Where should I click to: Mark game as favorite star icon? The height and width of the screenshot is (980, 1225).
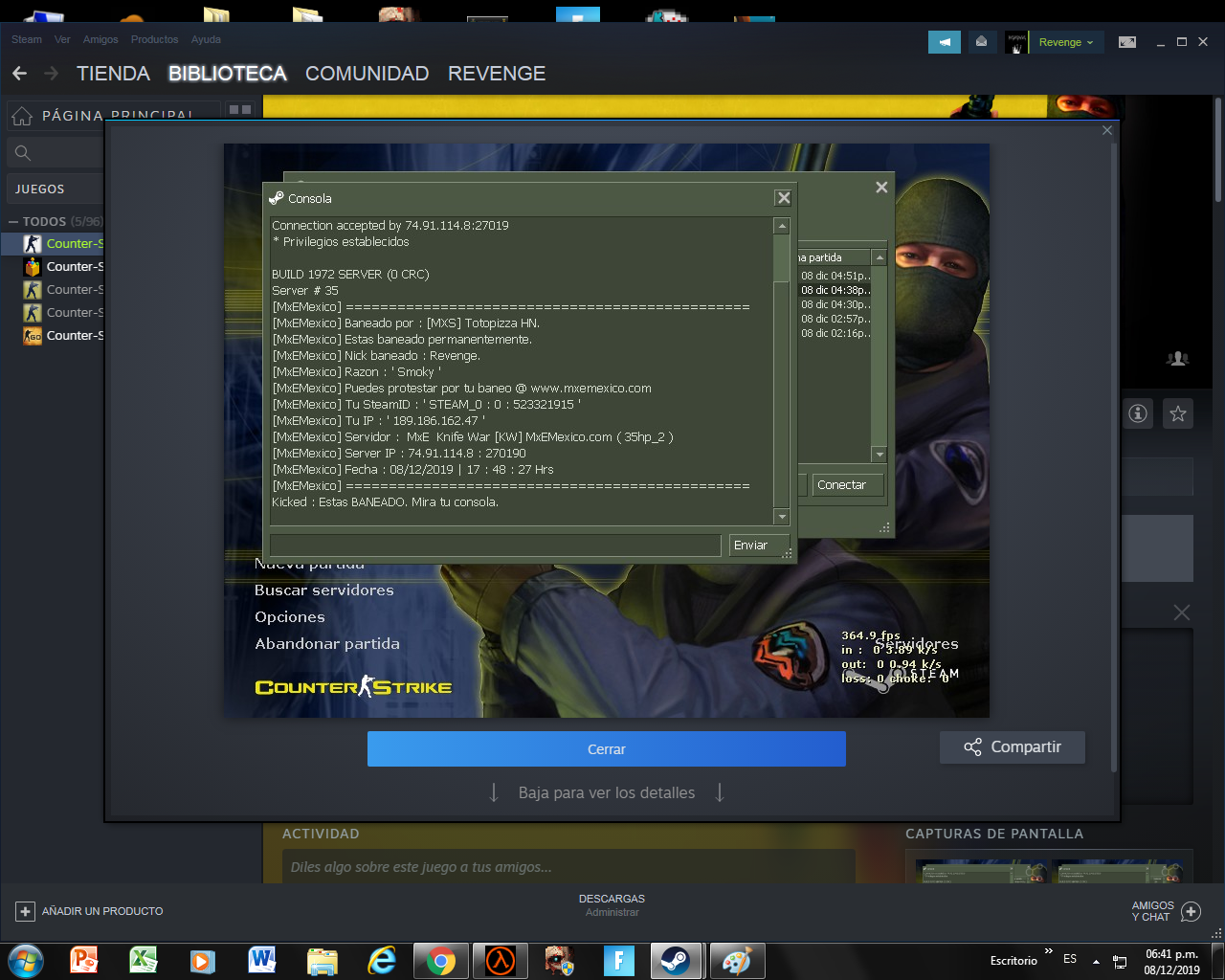pos(1178,413)
